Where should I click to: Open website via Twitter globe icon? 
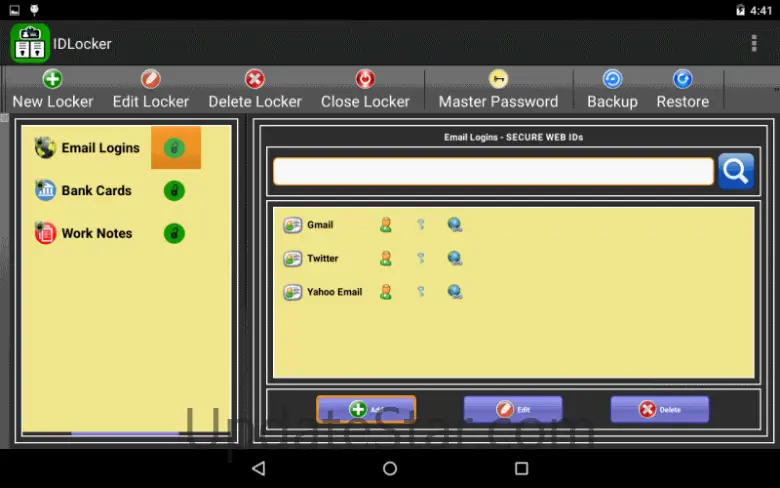455,258
